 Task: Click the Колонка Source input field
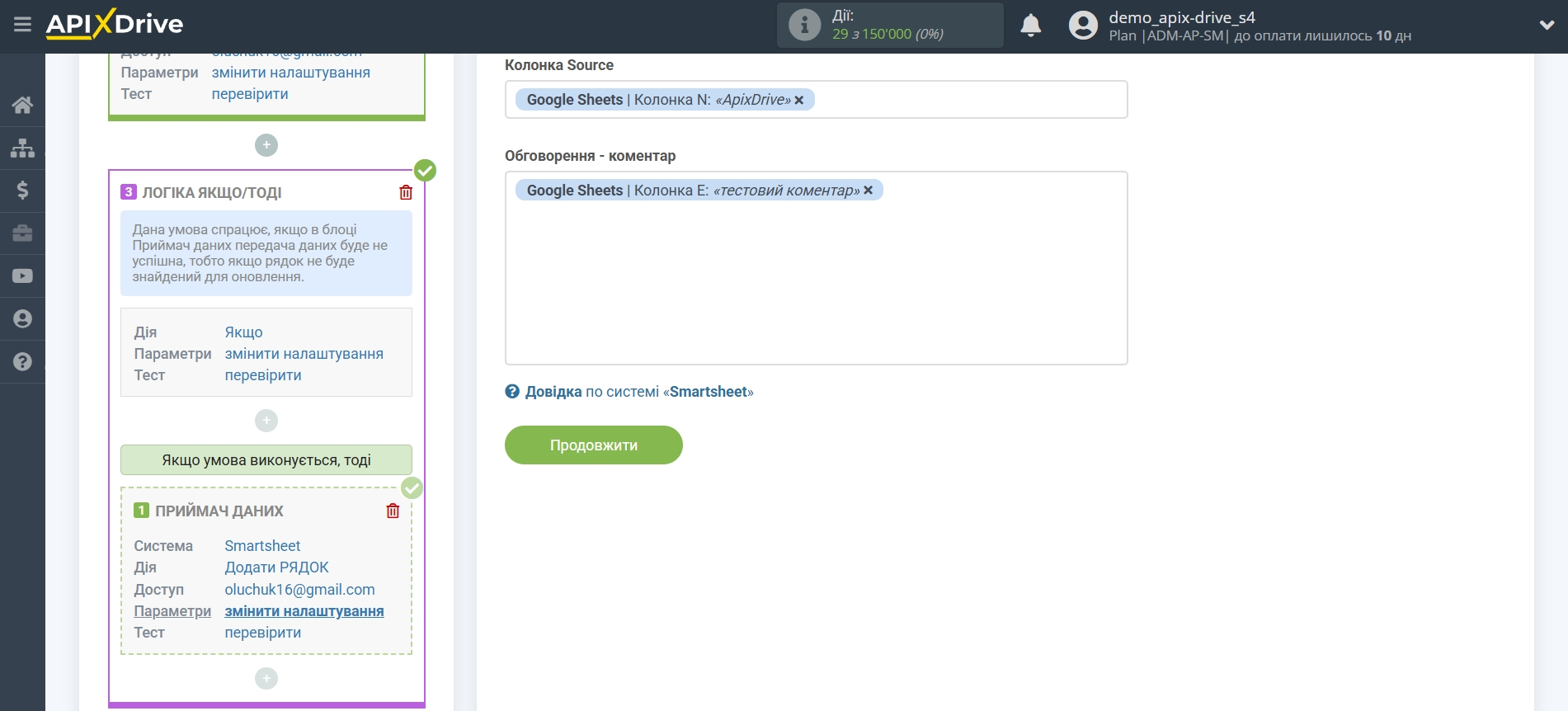pos(816,100)
